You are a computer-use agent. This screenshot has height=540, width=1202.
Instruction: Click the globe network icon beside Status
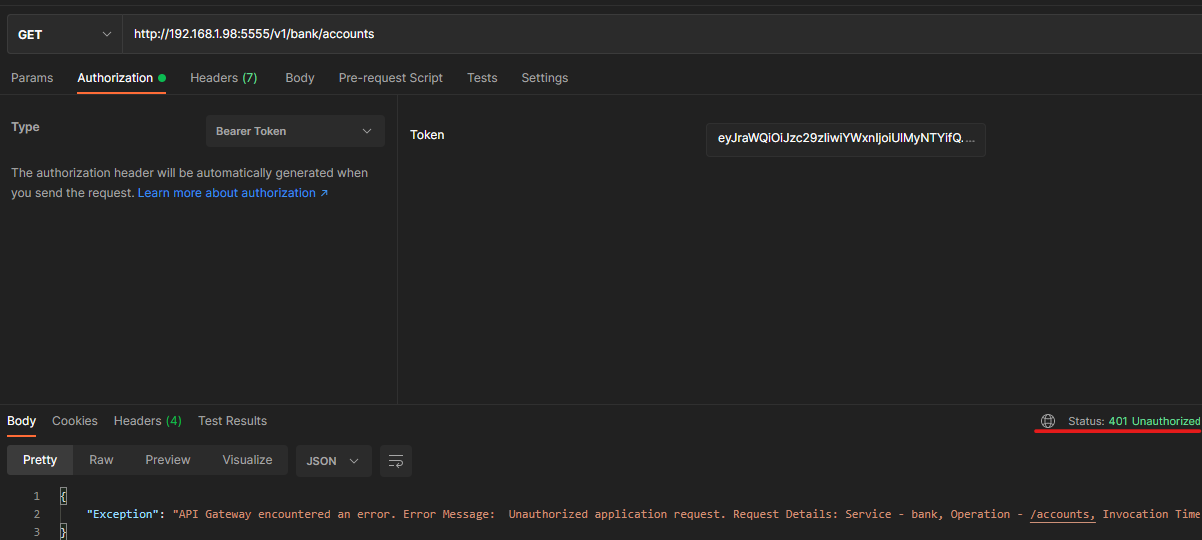click(1048, 421)
